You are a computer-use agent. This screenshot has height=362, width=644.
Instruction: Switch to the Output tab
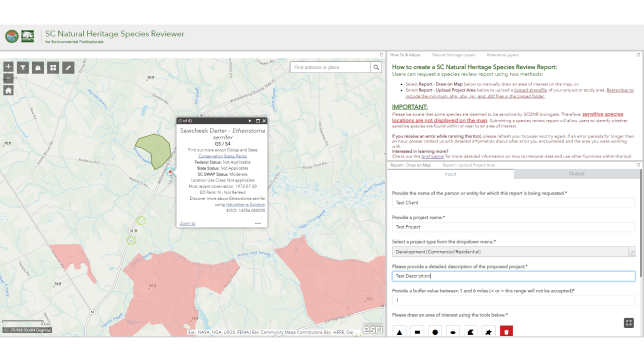[576, 174]
